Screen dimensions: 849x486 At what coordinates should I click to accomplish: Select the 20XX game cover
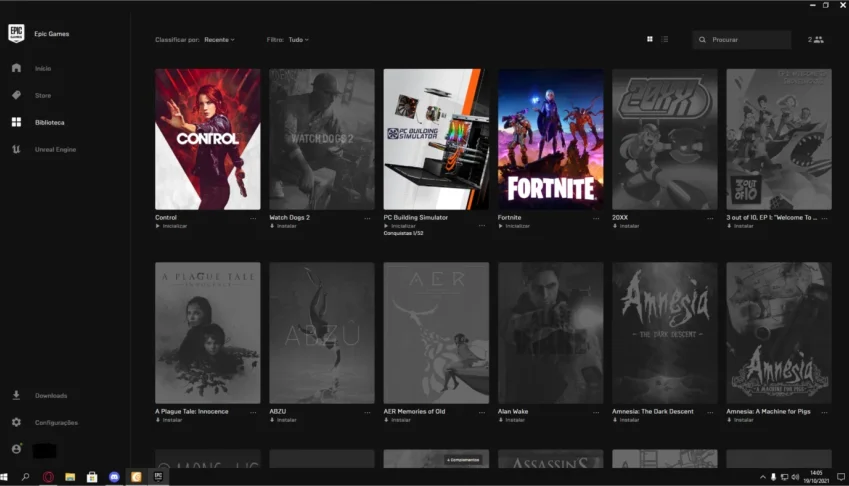coord(664,139)
